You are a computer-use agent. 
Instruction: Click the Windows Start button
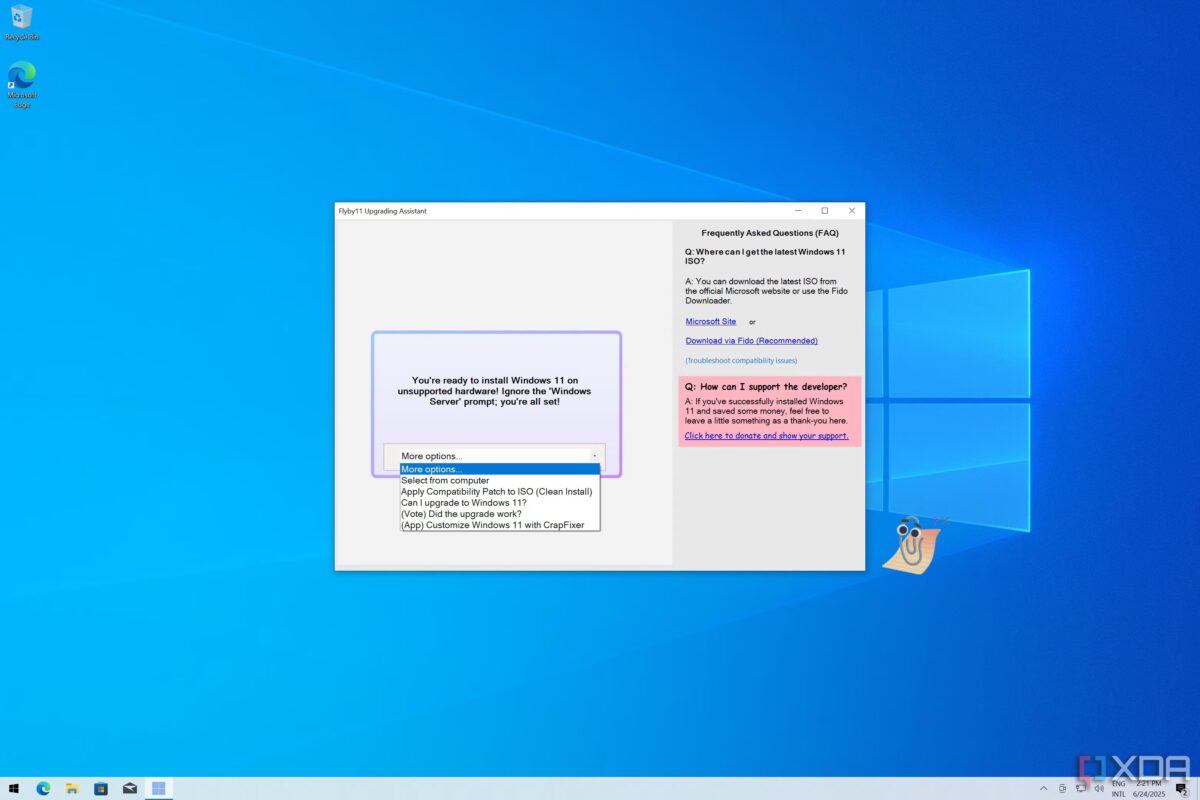[14, 788]
